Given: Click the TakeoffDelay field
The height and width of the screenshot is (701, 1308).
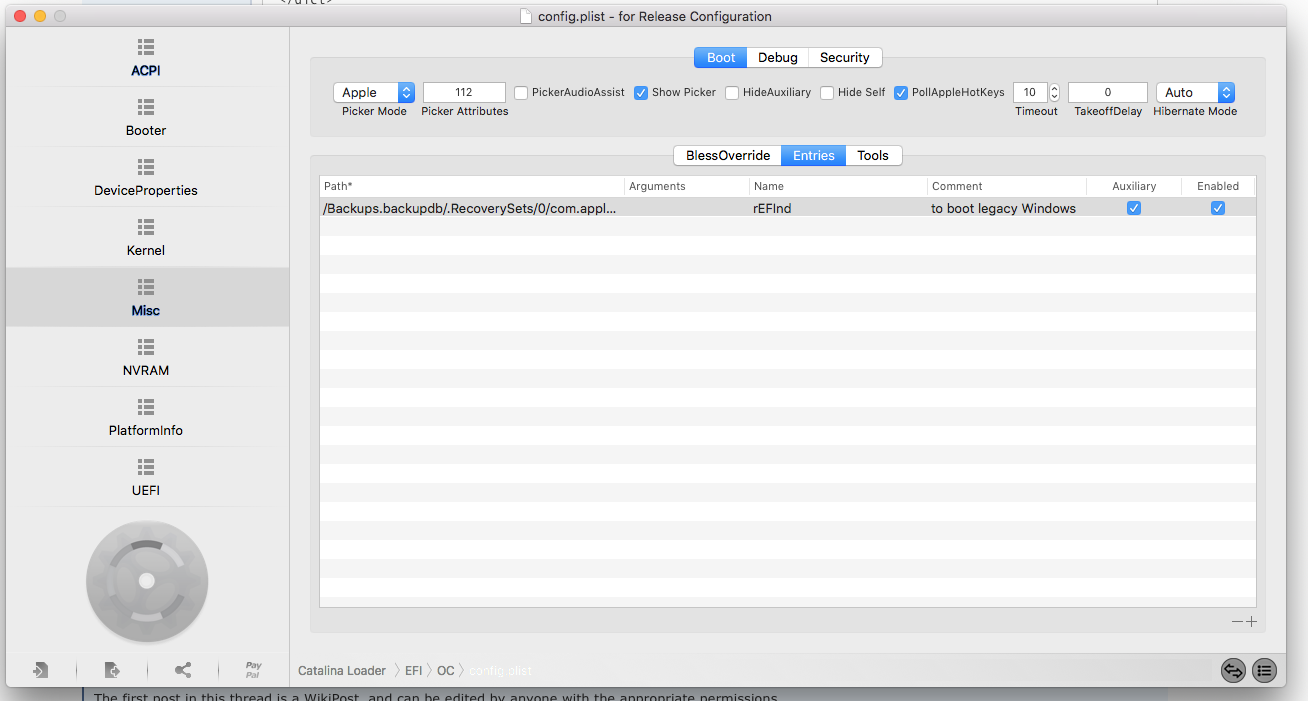Looking at the screenshot, I should pos(1108,92).
